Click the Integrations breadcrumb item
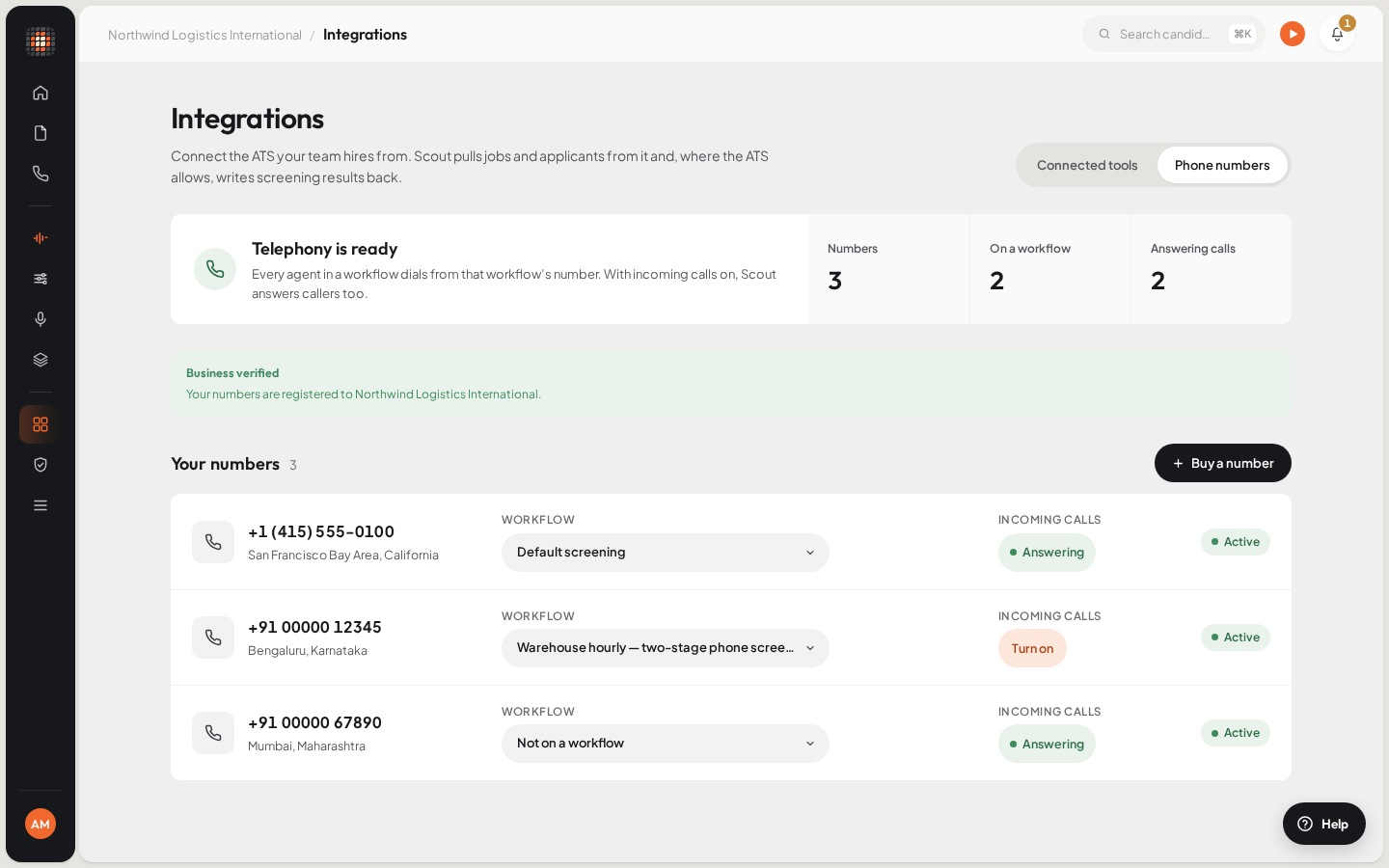The width and height of the screenshot is (1389, 868). point(365,35)
